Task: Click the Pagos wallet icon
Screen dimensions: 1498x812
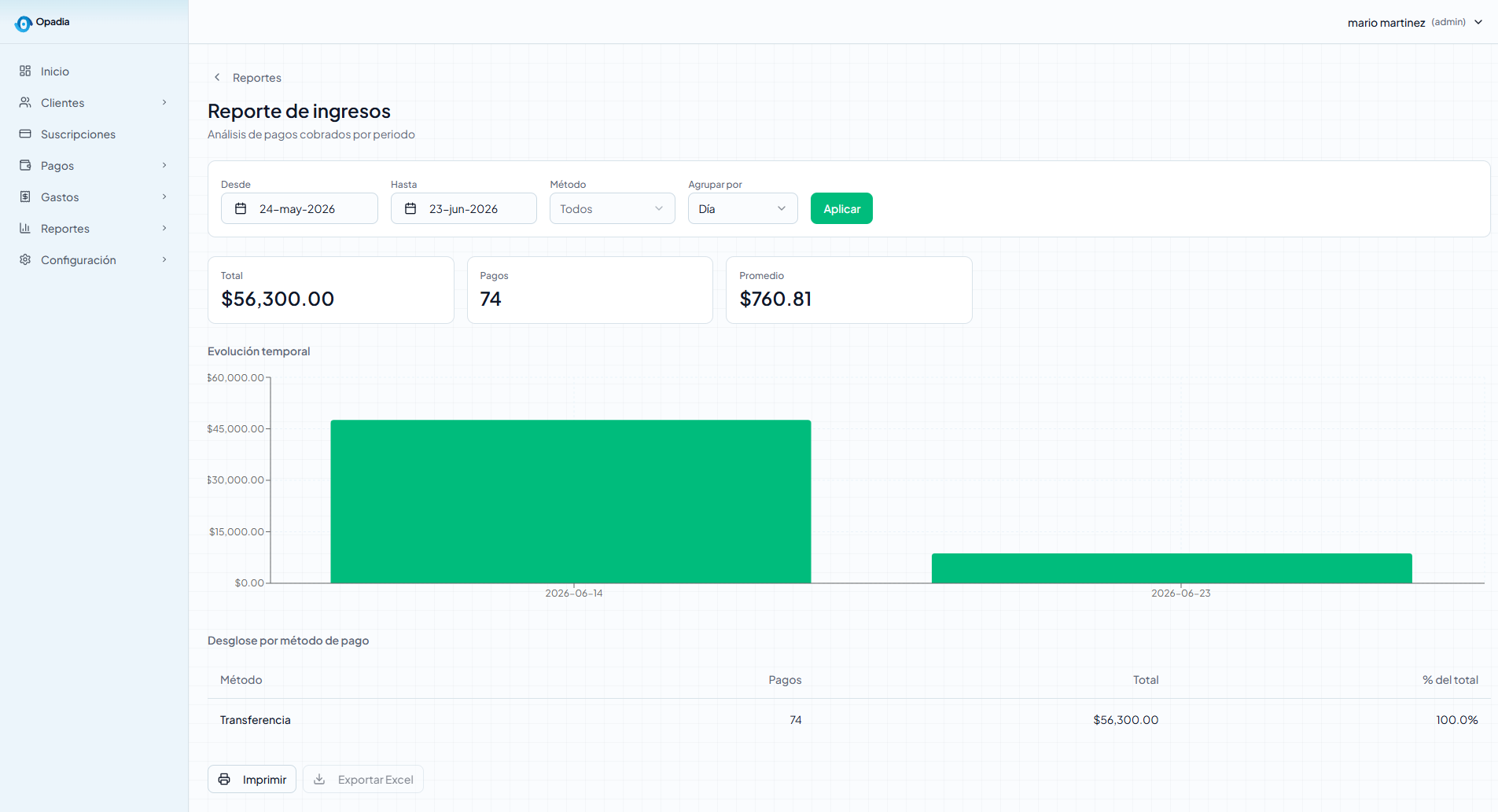Action: 25,165
